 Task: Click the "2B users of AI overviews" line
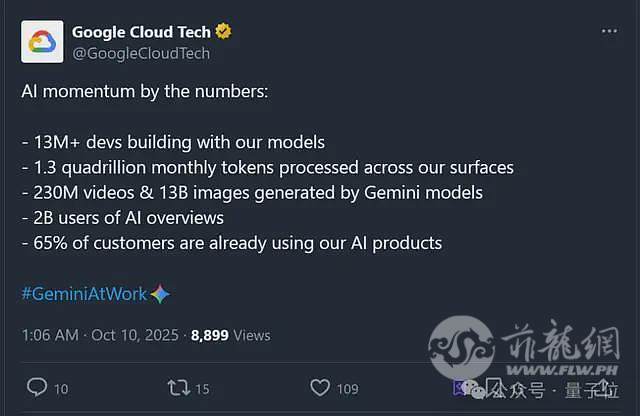(123, 218)
